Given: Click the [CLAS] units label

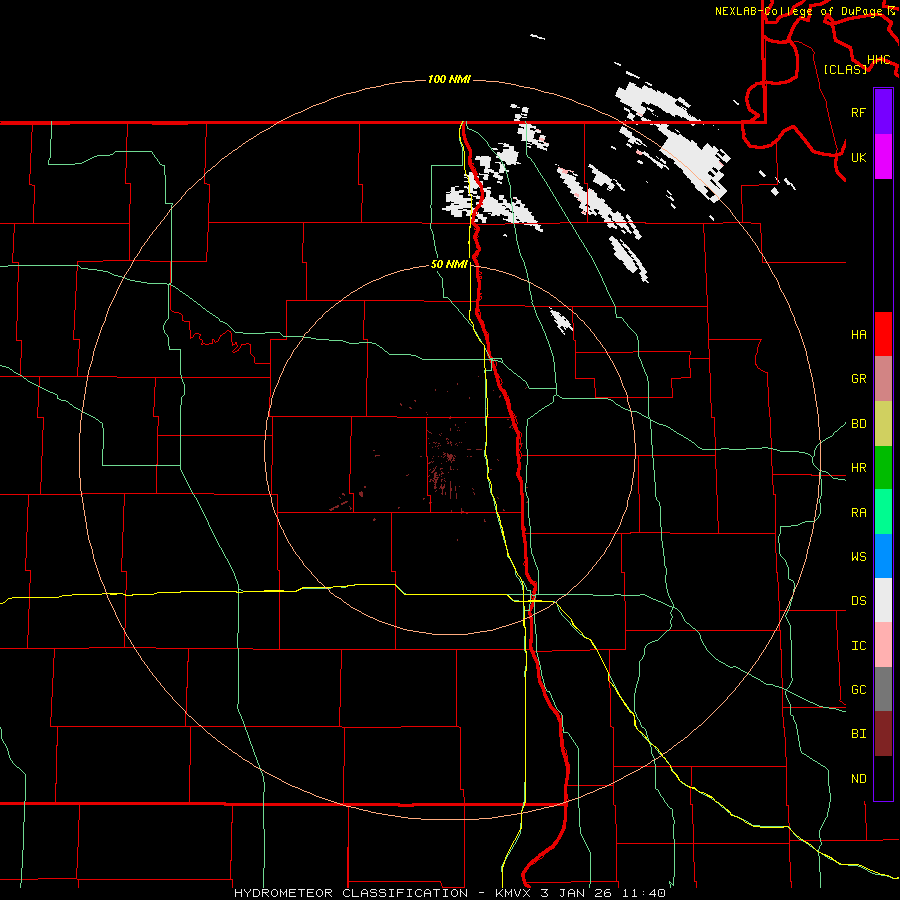Looking at the screenshot, I should [x=845, y=69].
